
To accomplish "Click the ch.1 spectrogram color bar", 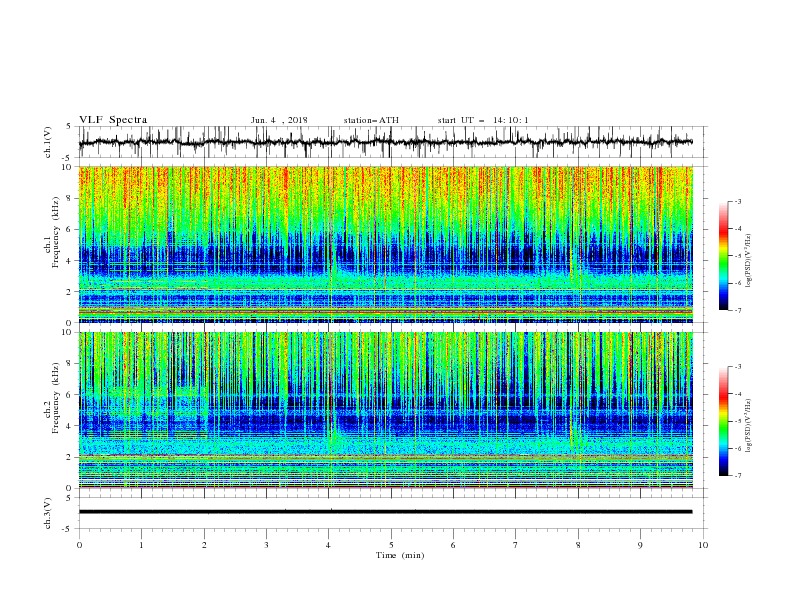I will click(723, 256).
